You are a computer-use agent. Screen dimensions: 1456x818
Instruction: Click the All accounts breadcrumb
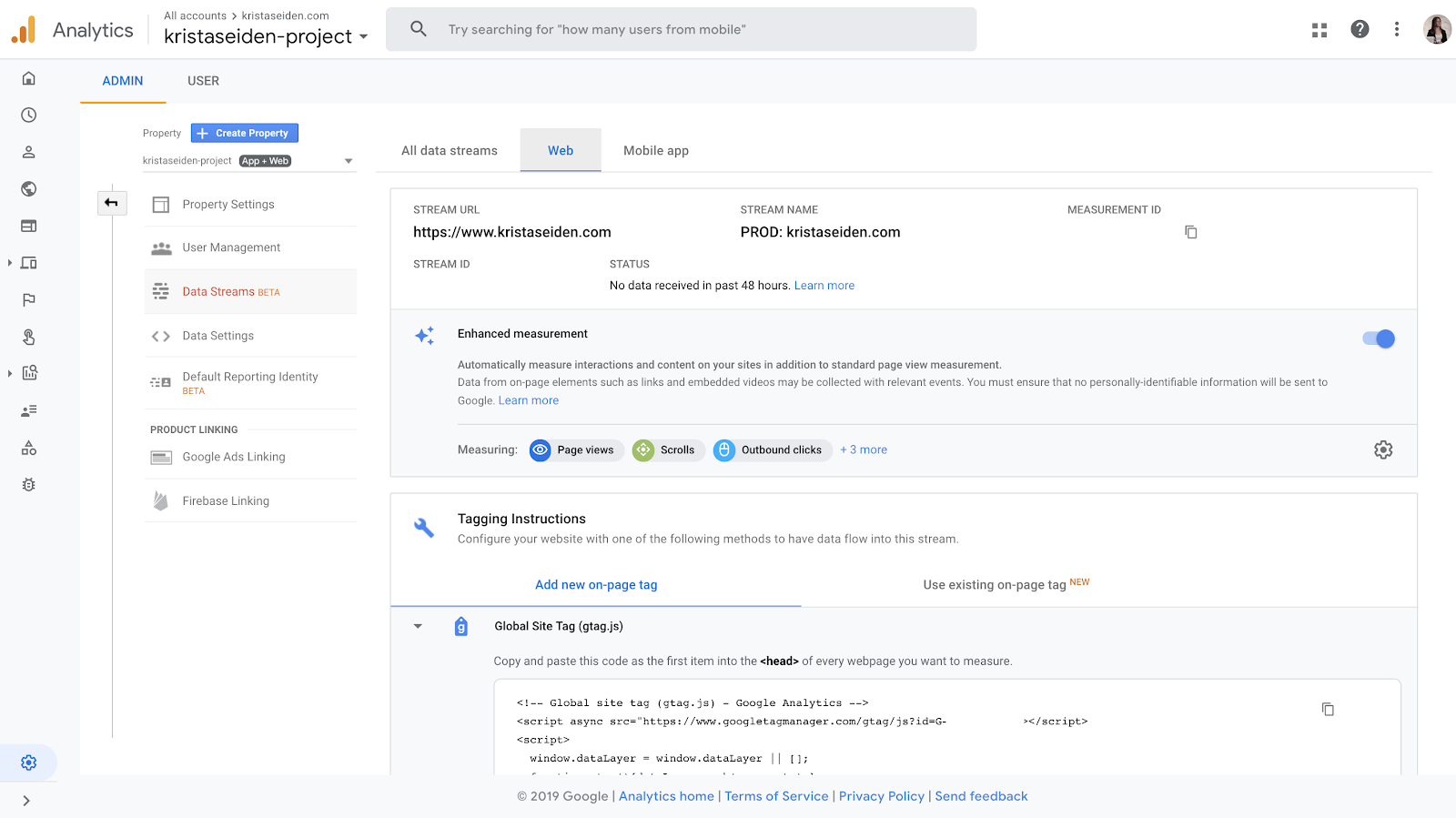pyautogui.click(x=195, y=15)
